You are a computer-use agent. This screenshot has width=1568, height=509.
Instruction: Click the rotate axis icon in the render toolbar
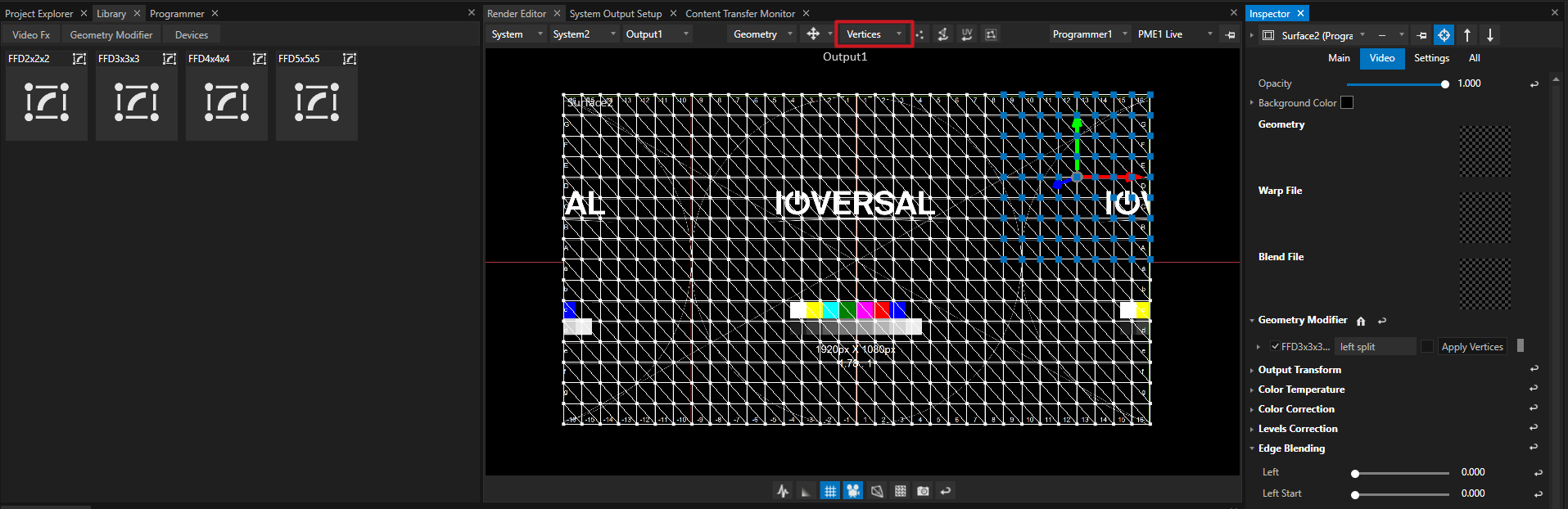(943, 34)
